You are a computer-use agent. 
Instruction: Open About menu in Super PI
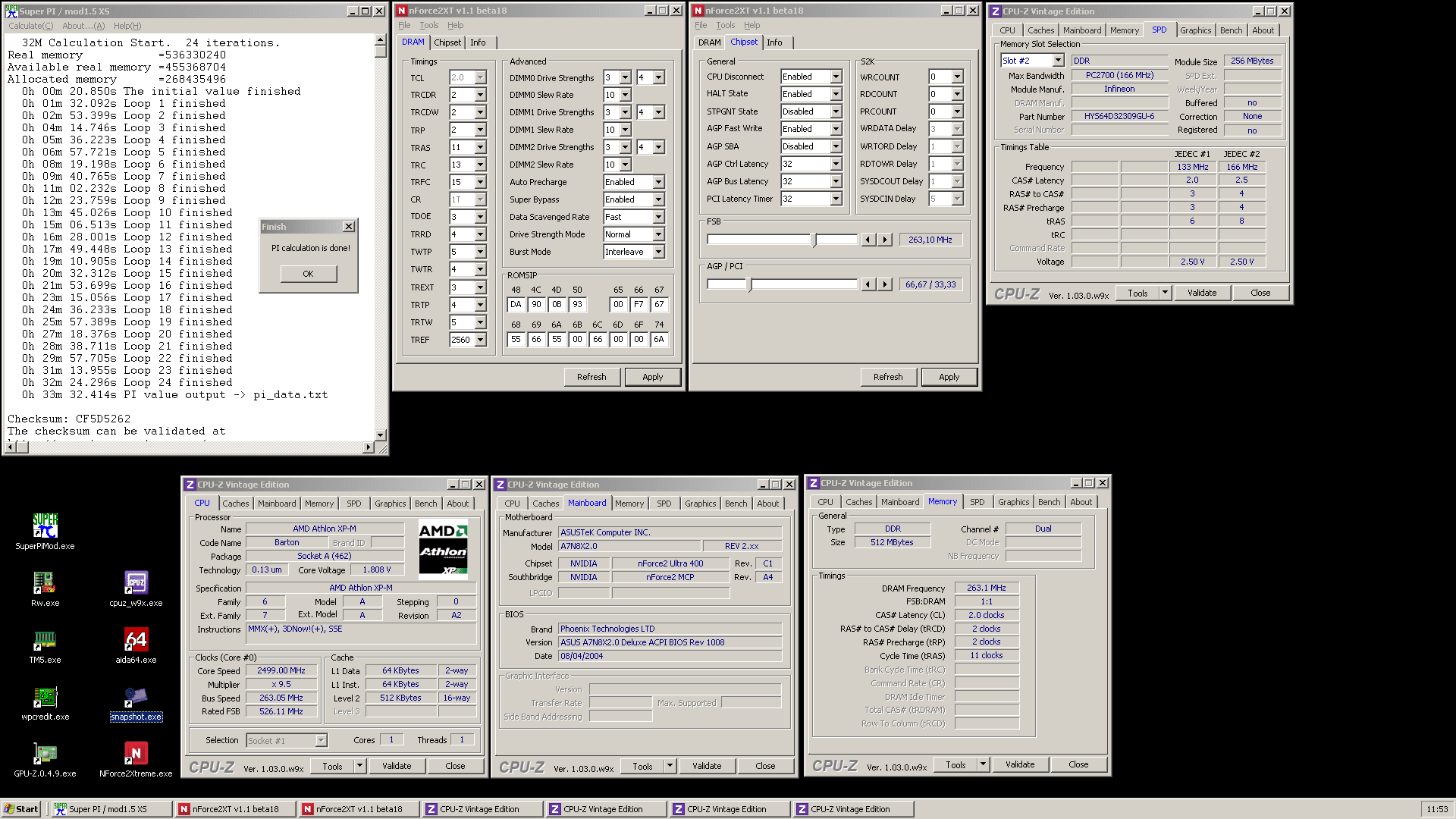tap(83, 26)
